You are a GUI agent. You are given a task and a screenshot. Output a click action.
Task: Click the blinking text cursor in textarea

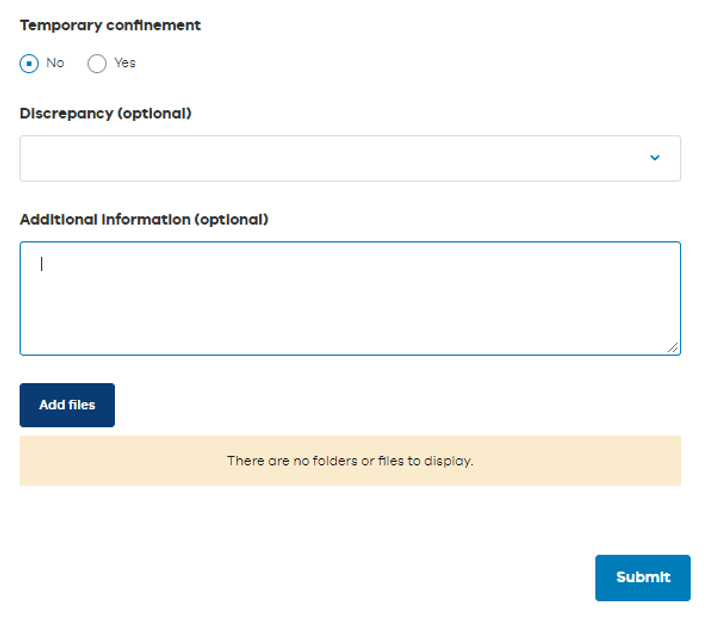[42, 264]
